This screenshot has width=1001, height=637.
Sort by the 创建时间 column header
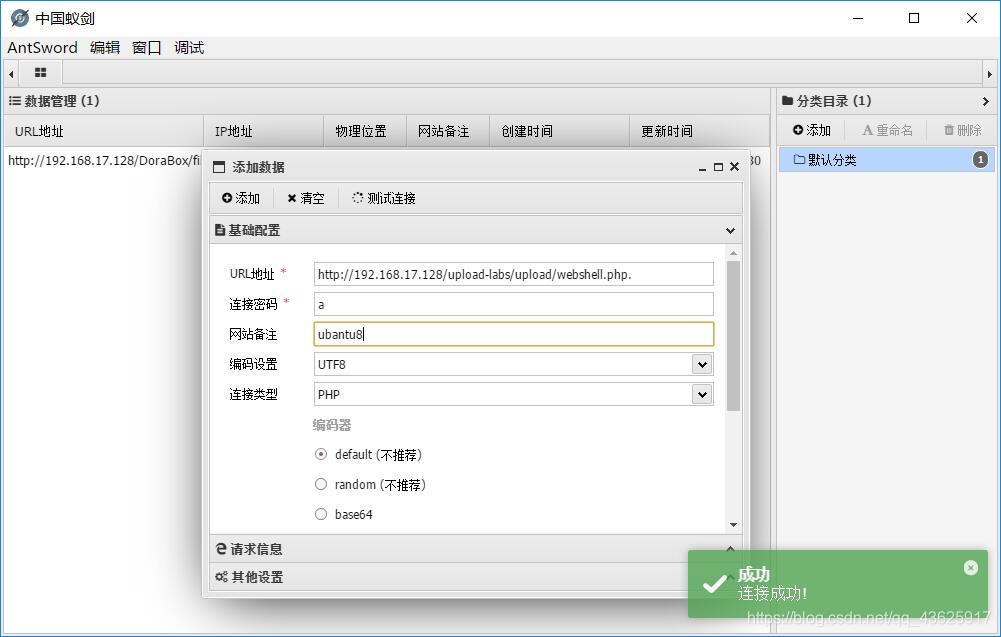(x=559, y=131)
